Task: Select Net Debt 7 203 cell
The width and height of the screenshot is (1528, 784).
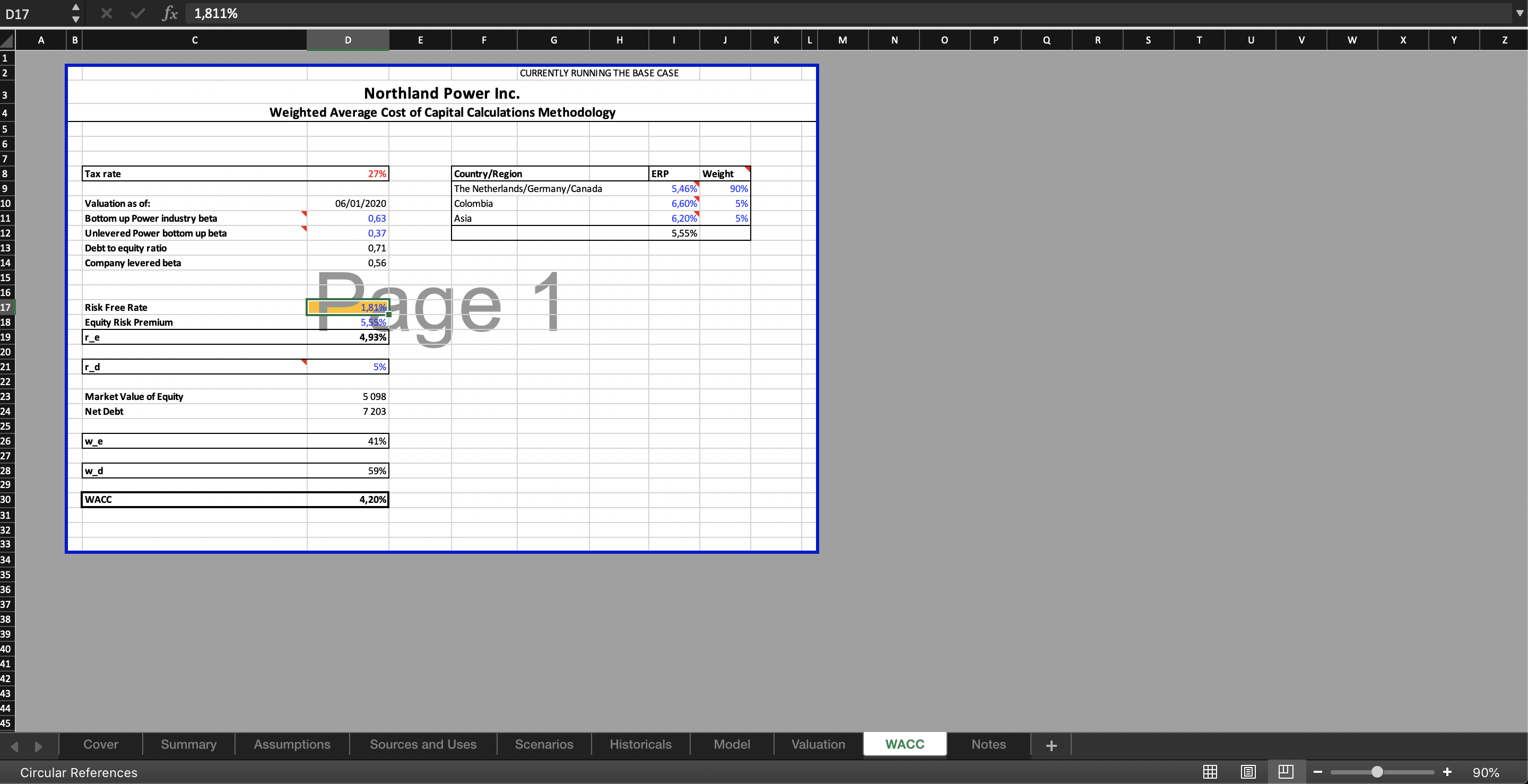Action: pos(348,411)
